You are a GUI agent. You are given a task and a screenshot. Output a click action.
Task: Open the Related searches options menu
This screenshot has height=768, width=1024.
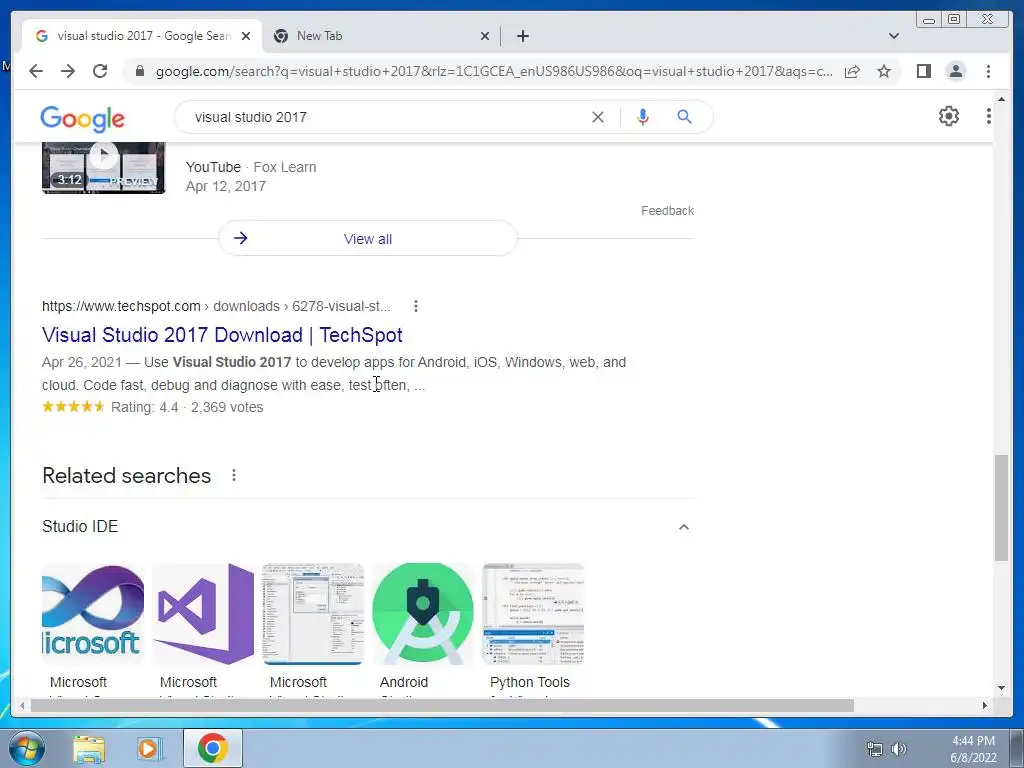click(234, 475)
